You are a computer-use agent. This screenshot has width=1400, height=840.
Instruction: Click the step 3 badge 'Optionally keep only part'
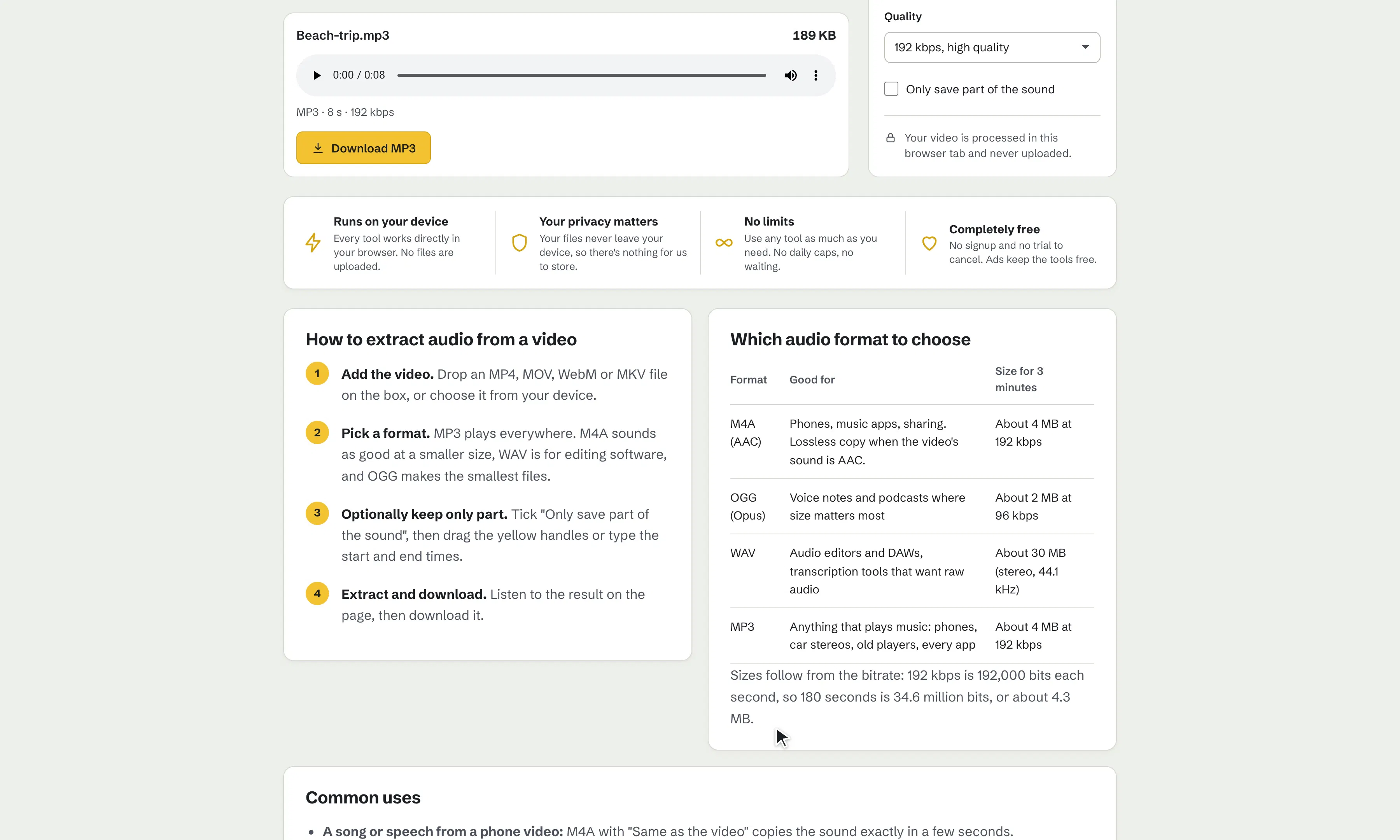(x=317, y=513)
